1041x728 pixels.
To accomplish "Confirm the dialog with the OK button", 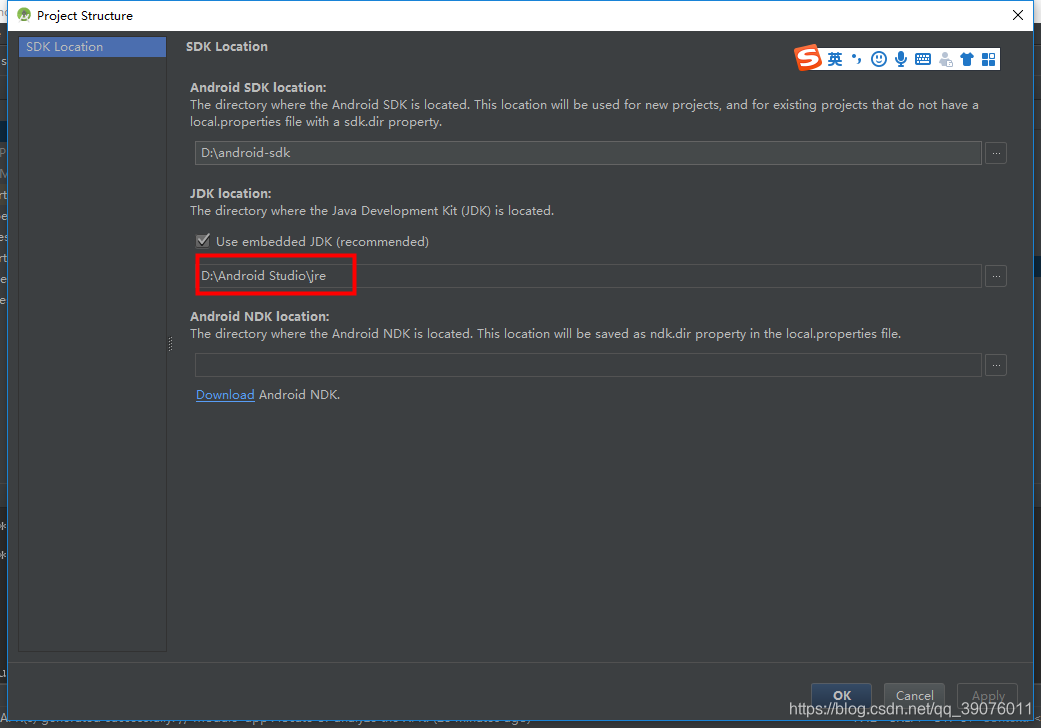I will click(x=841, y=695).
